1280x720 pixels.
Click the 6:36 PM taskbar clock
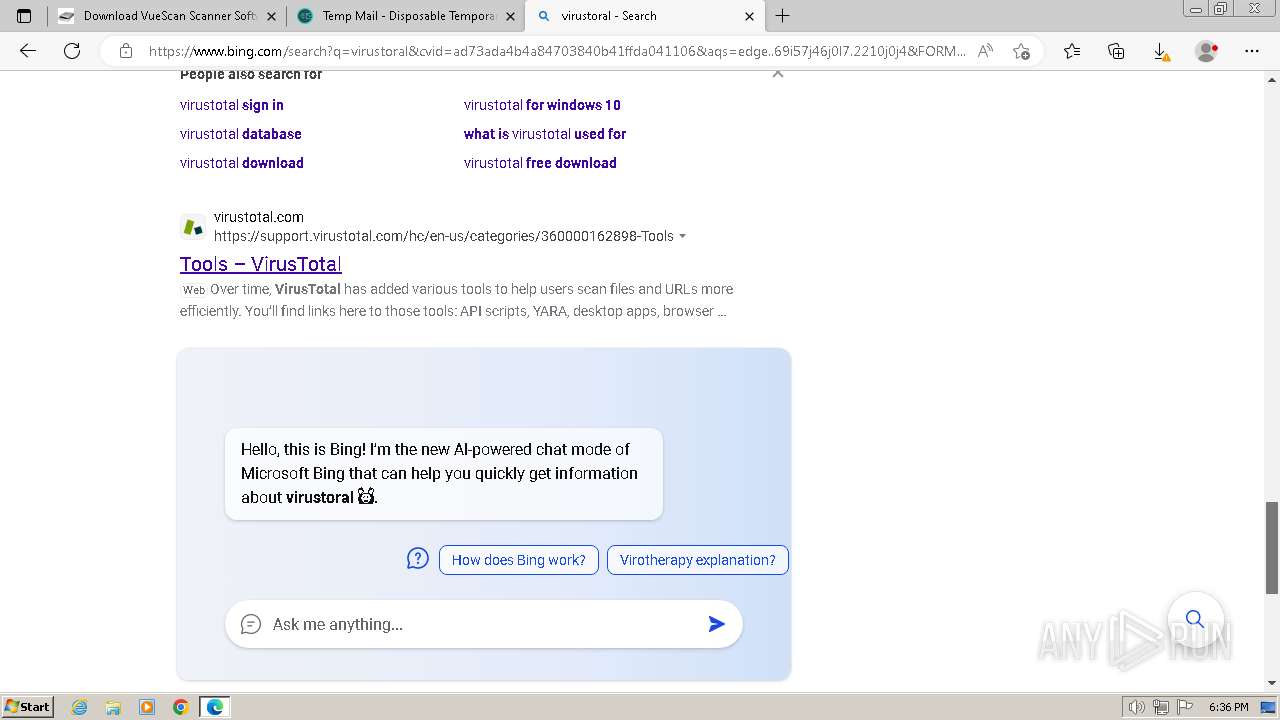pyautogui.click(x=1228, y=707)
